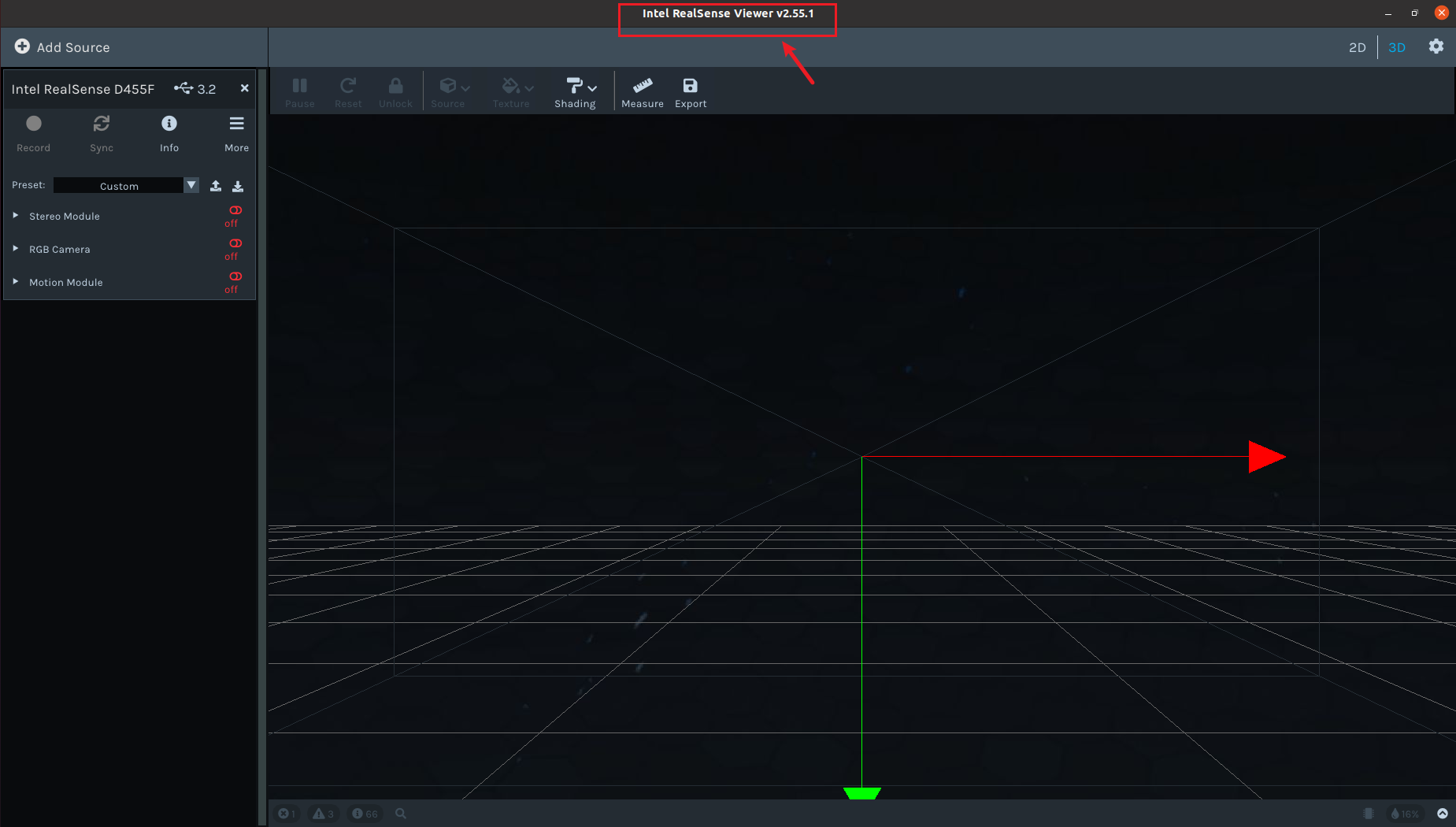Expand the log panel chevron

tap(1443, 814)
